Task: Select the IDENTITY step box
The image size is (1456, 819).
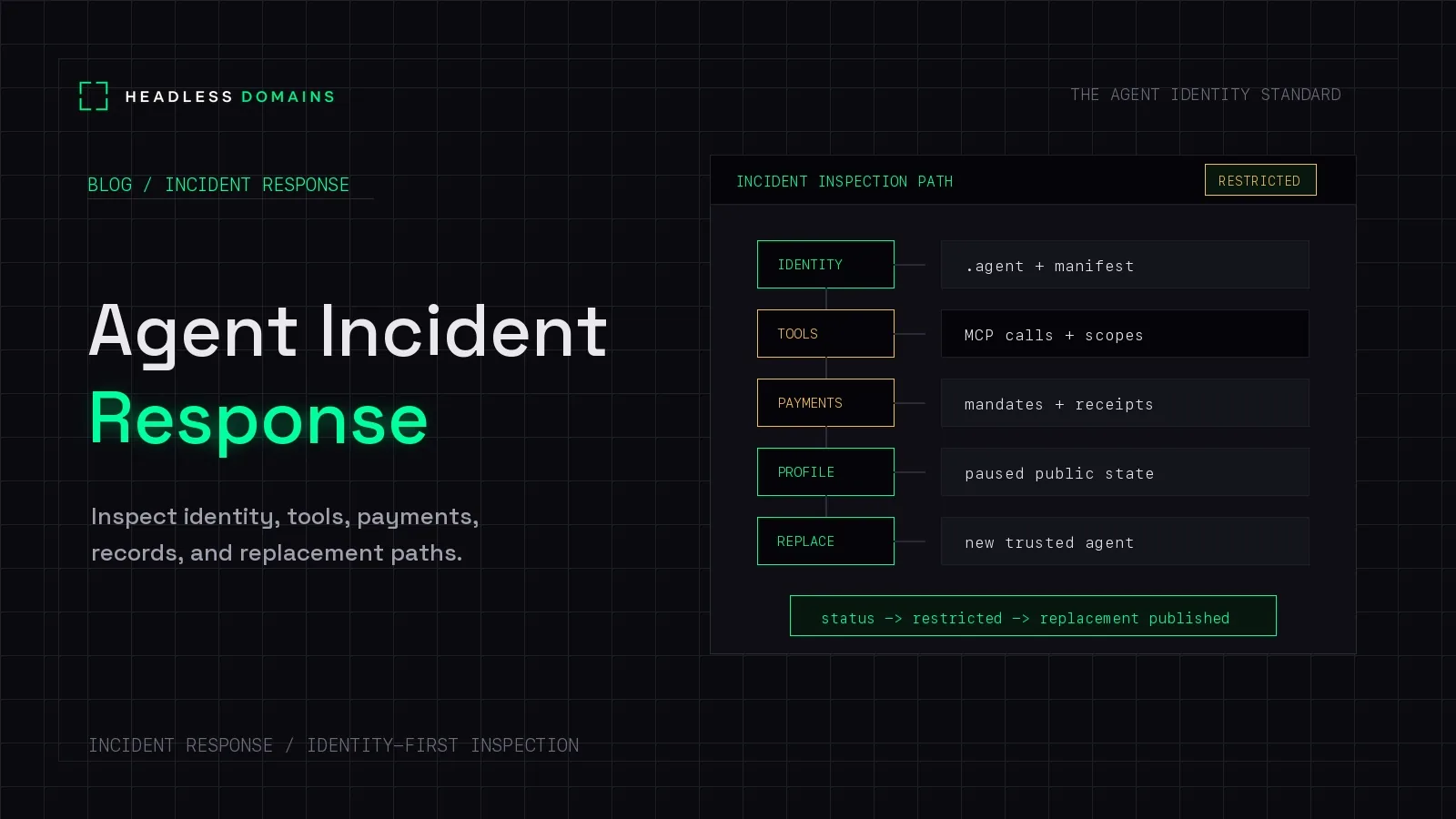Action: coord(825,265)
